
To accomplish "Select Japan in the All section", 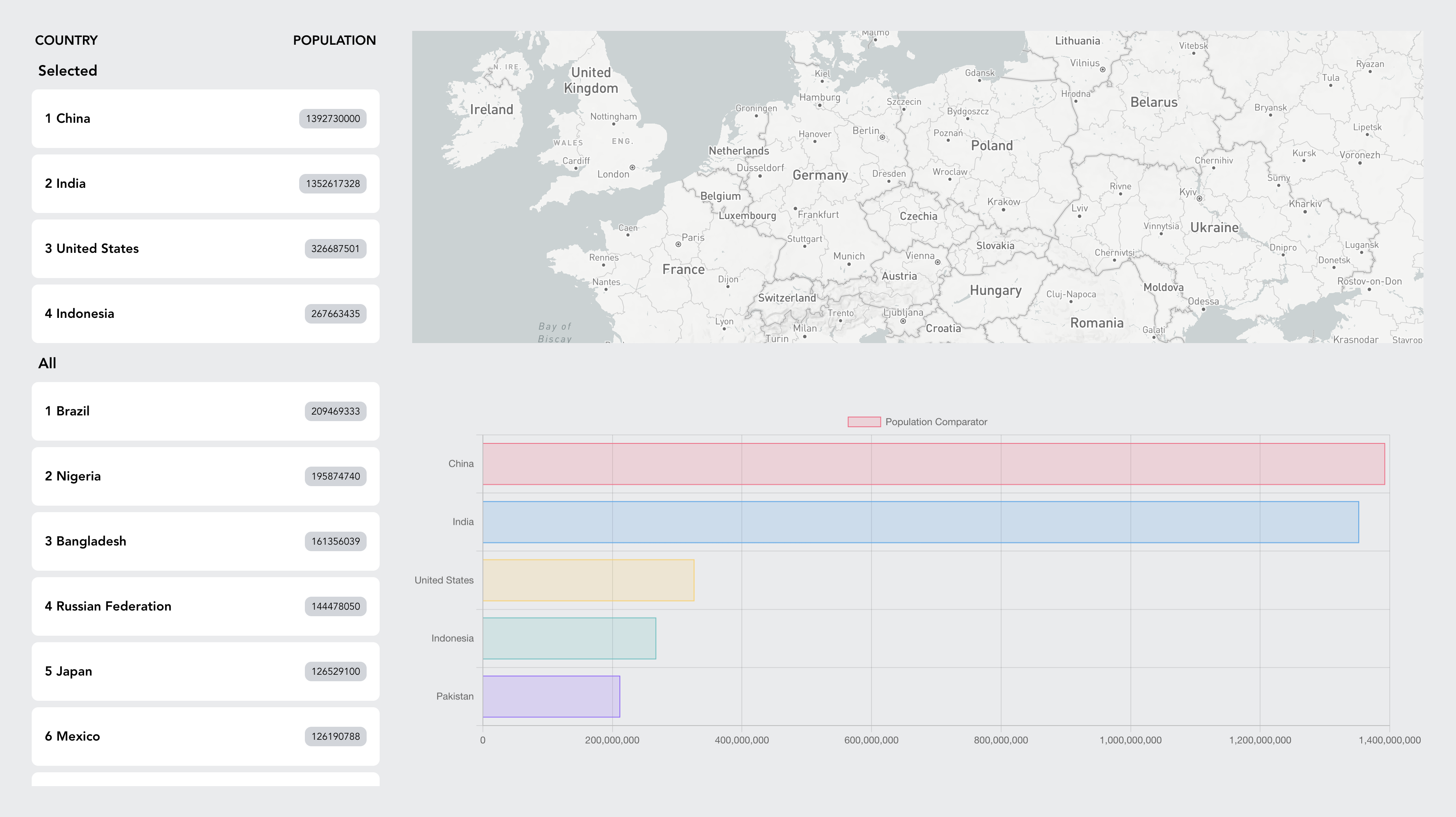I will 205,671.
